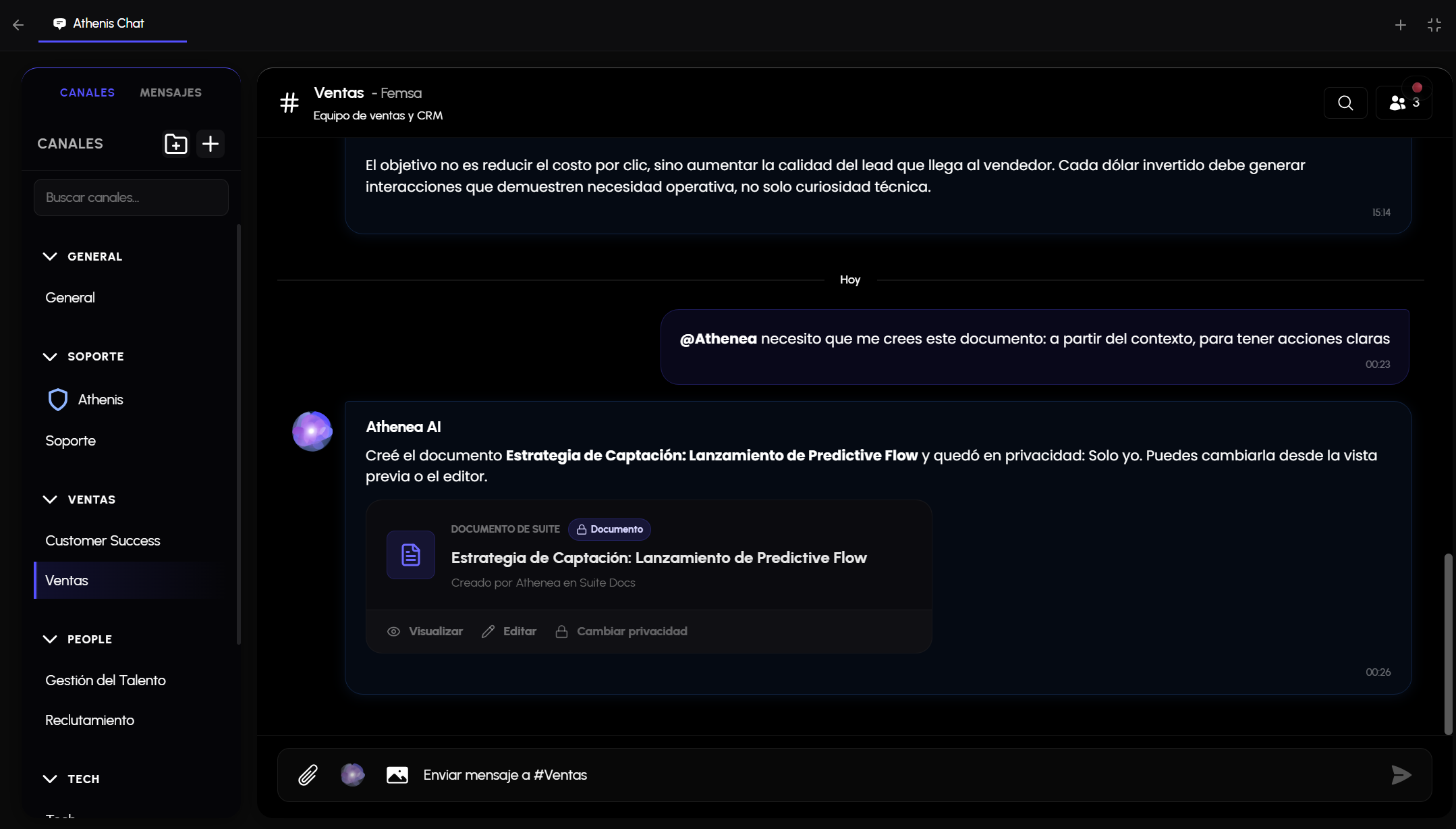This screenshot has width=1456, height=829.
Task: Click the @Athenea mention in message
Action: click(x=719, y=339)
